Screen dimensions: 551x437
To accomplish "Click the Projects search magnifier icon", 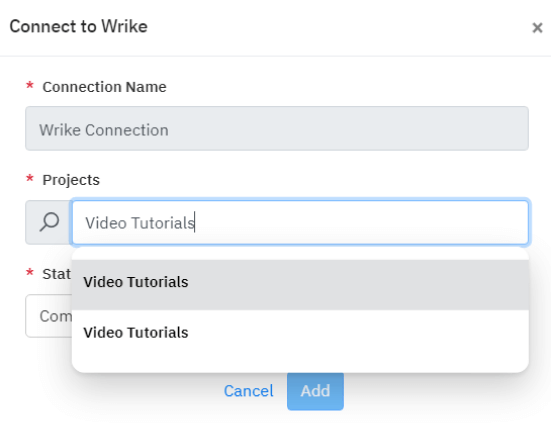I will point(49,222).
